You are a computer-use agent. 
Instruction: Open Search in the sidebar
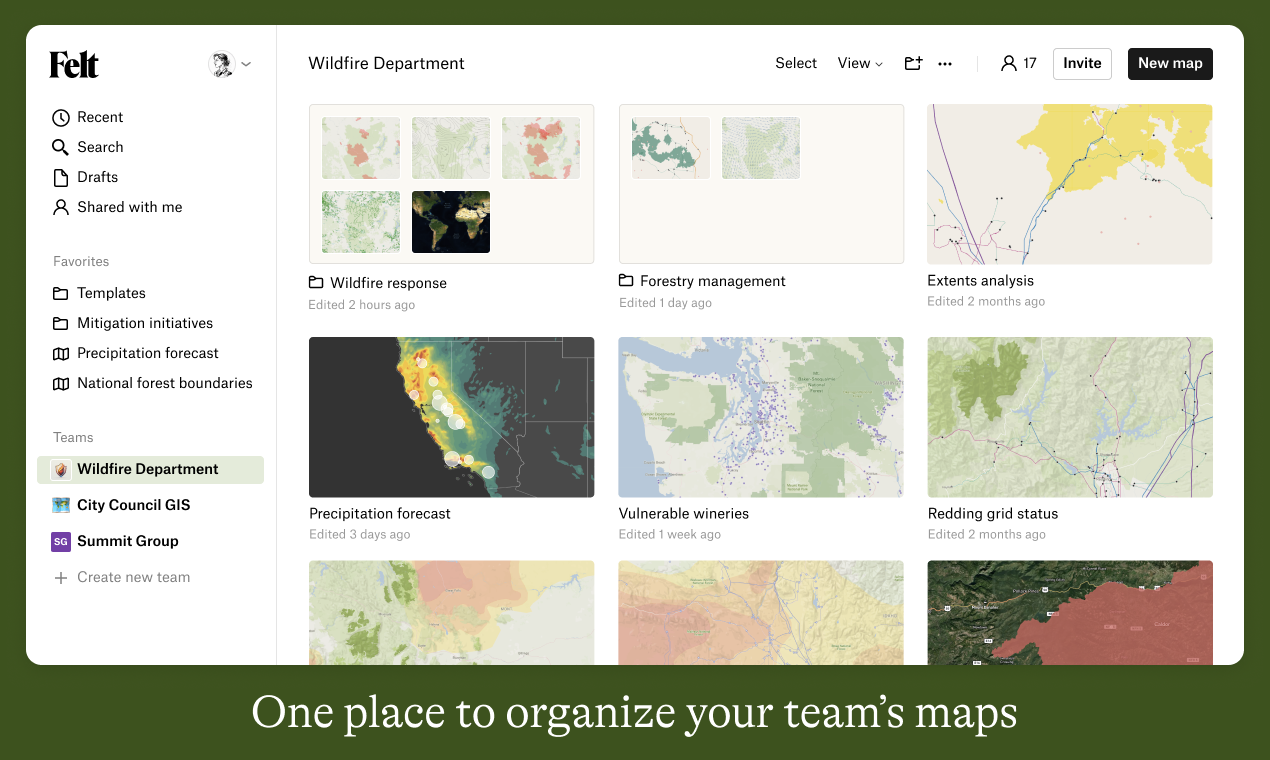tap(100, 148)
